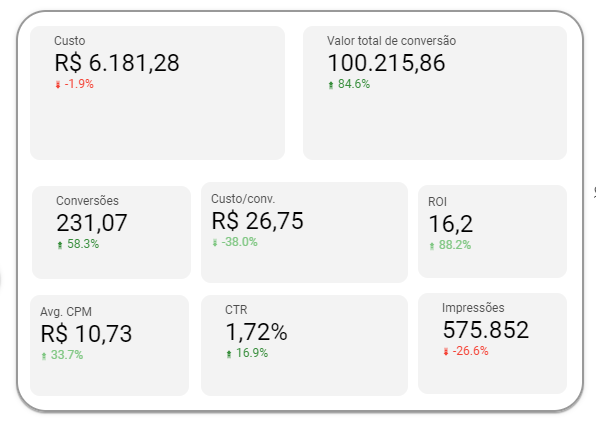Click the red down arrow beside -26.6%
Viewport: 596px width, 423px height.
(446, 352)
